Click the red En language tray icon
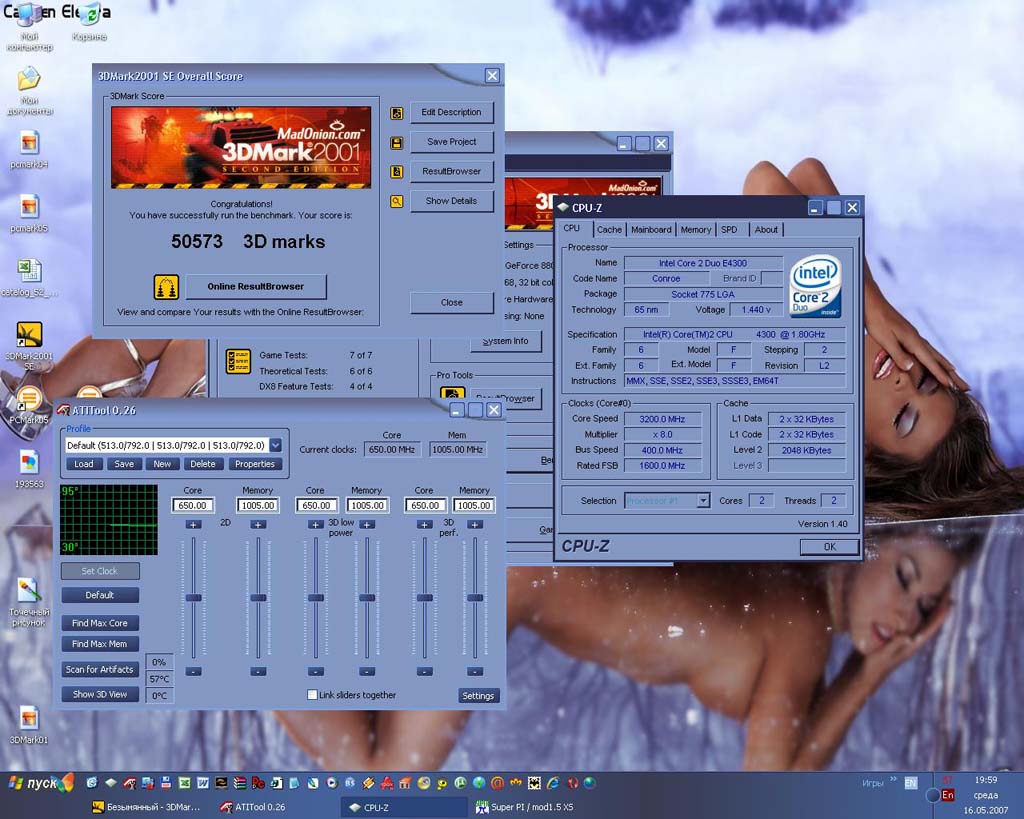The image size is (1024, 819). click(x=947, y=795)
